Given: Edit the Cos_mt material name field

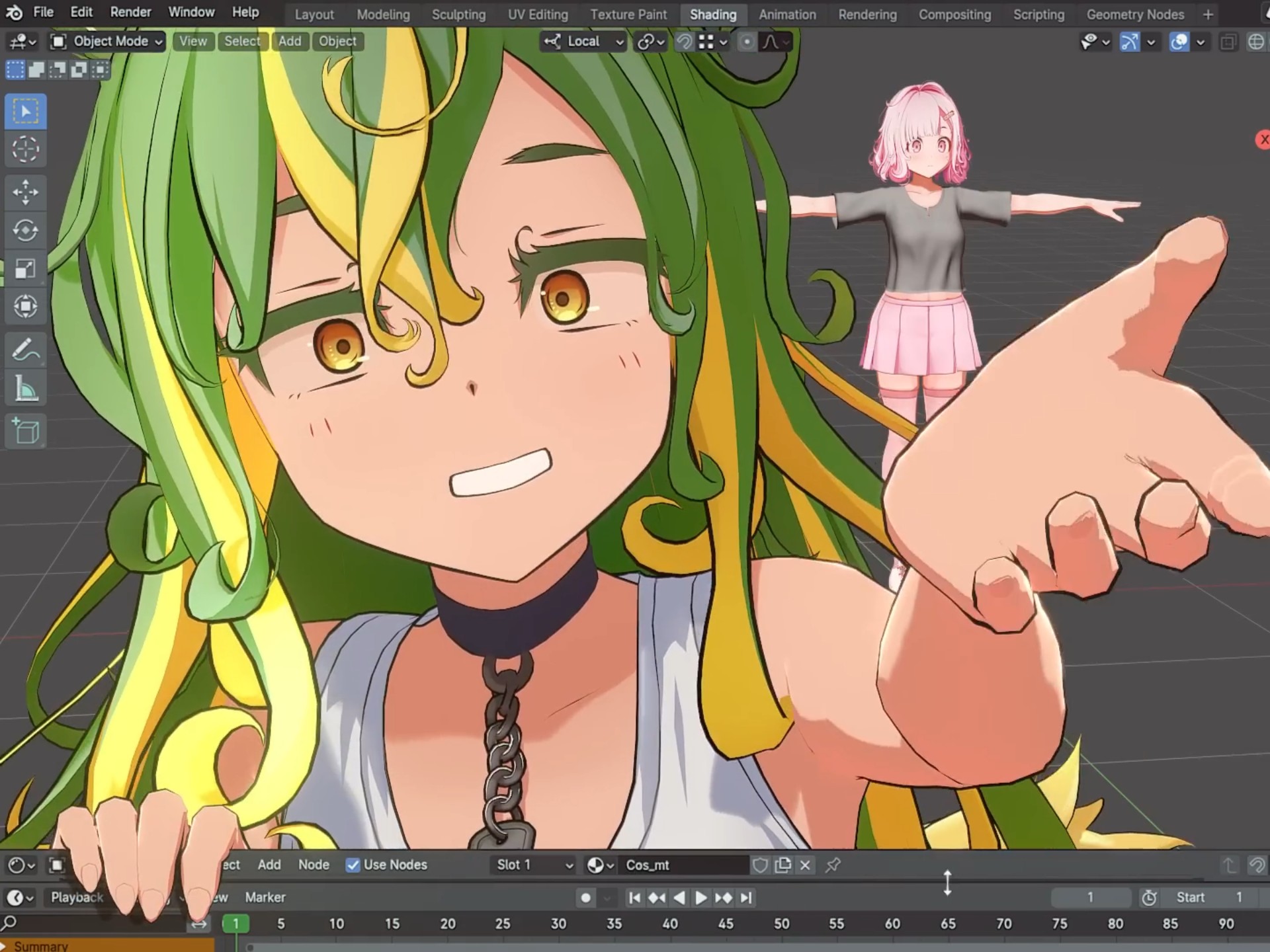Looking at the screenshot, I should 683,865.
